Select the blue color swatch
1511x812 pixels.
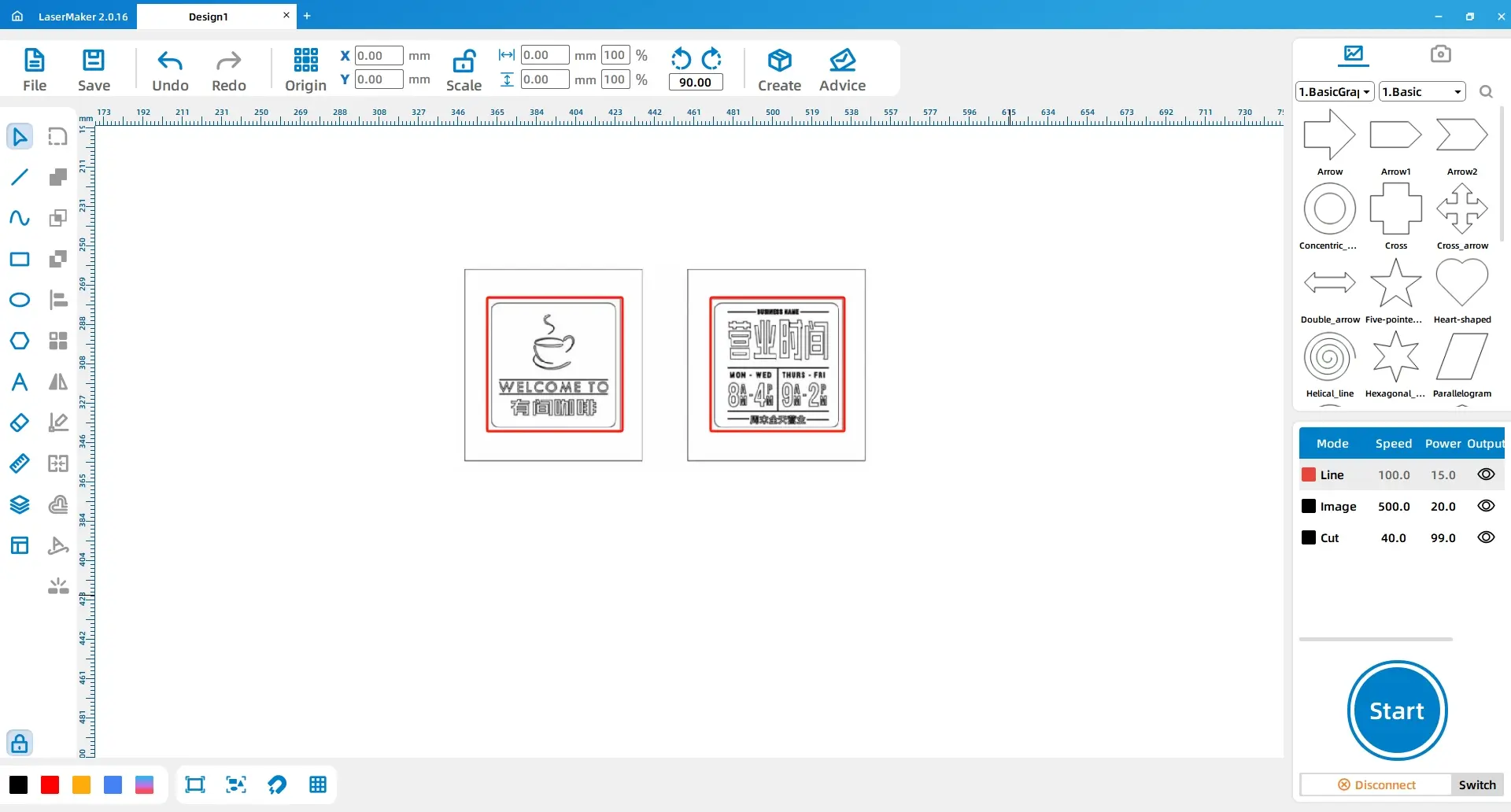point(113,784)
